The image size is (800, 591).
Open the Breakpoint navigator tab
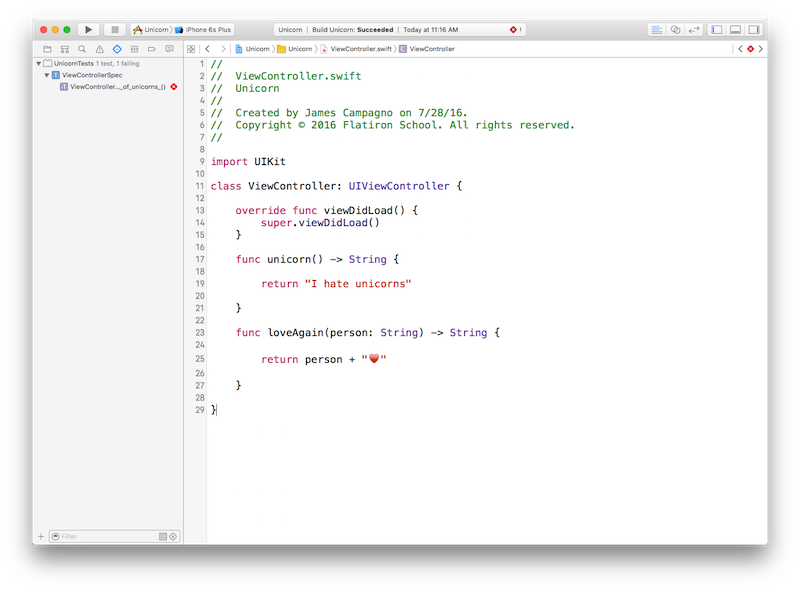pyautogui.click(x=152, y=49)
